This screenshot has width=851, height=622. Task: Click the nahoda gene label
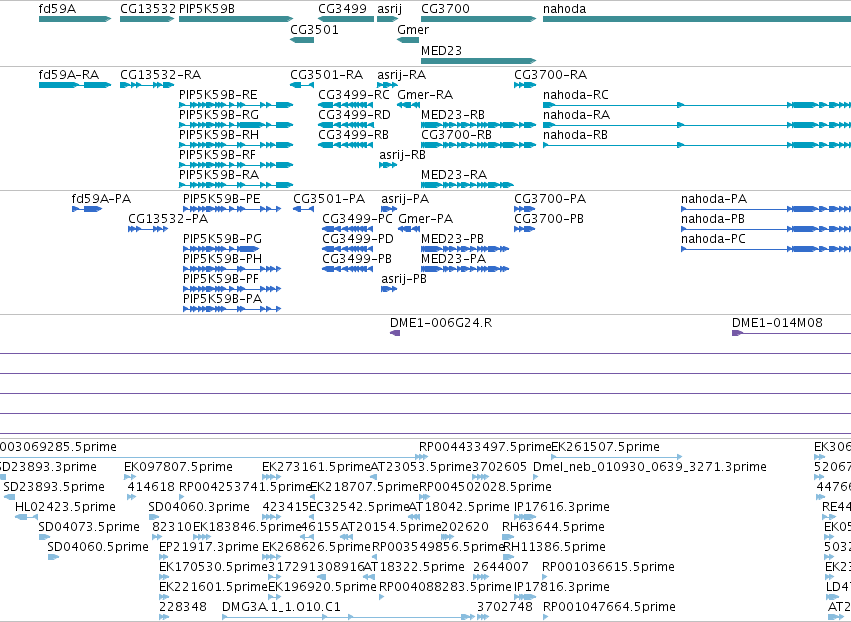tap(564, 9)
